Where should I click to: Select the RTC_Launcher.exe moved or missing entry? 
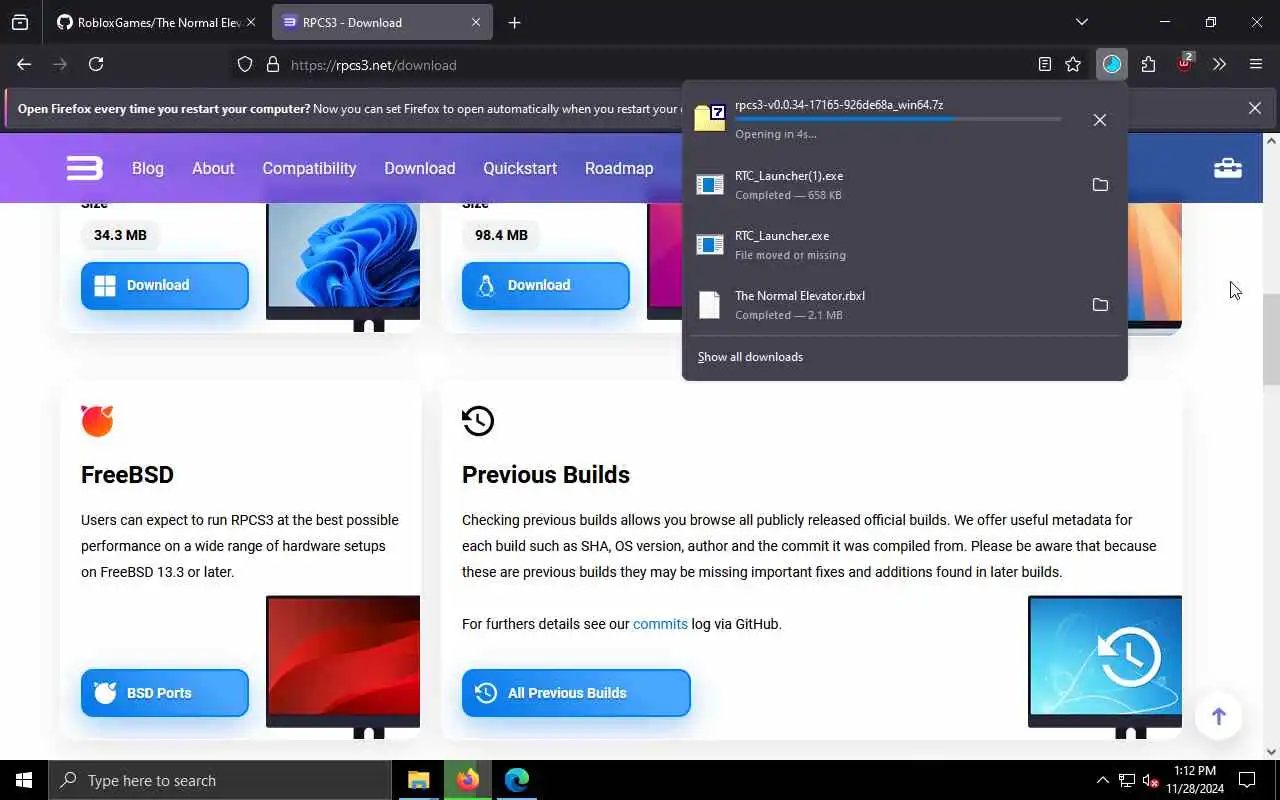(x=905, y=245)
